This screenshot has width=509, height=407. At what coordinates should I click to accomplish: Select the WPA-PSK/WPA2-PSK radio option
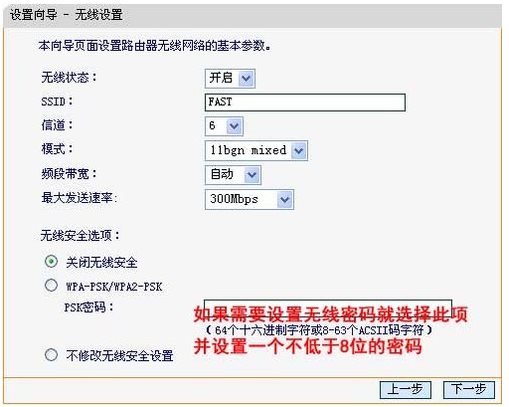point(51,285)
